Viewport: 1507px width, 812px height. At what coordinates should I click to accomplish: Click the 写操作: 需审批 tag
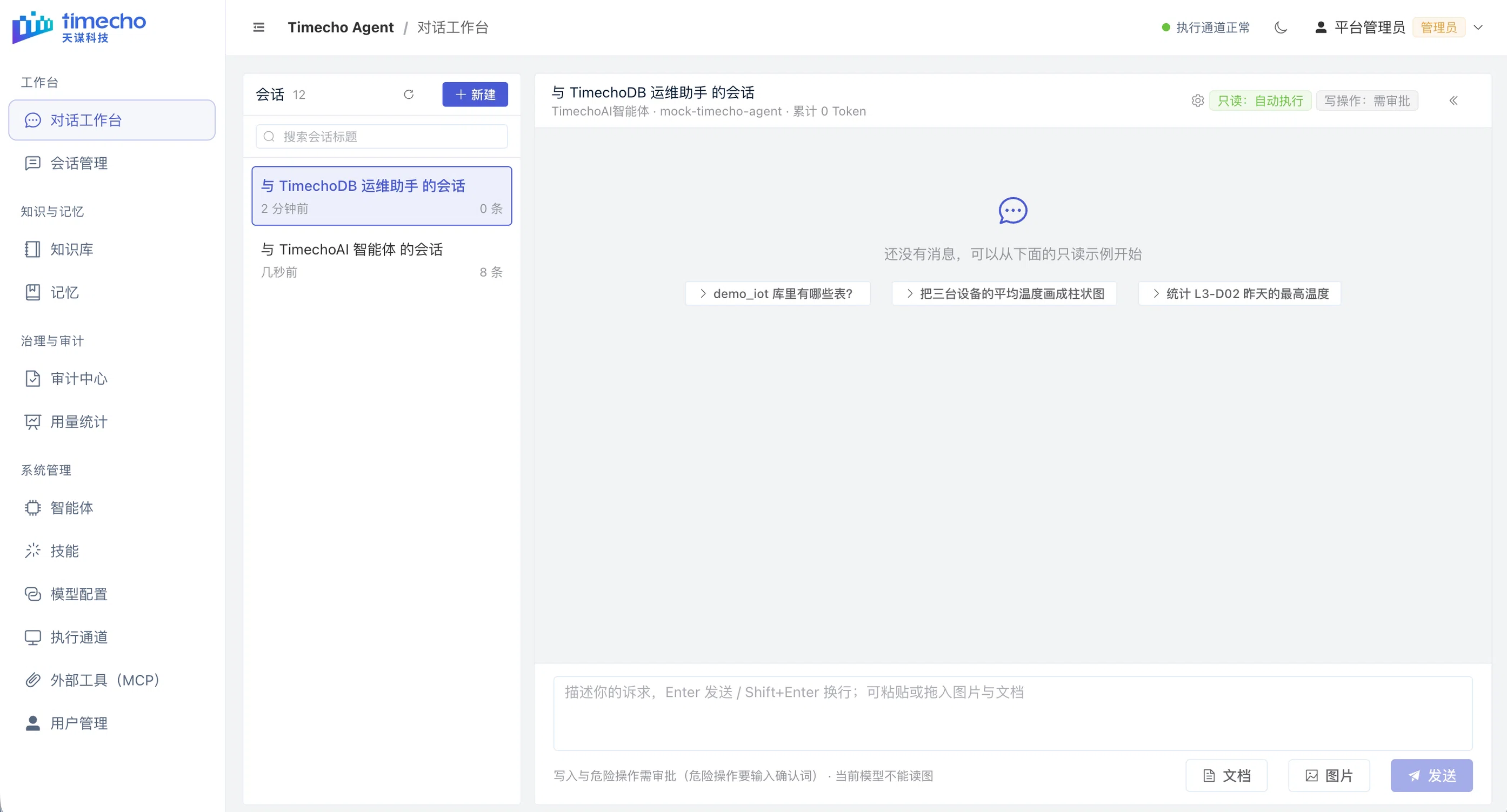point(1366,100)
